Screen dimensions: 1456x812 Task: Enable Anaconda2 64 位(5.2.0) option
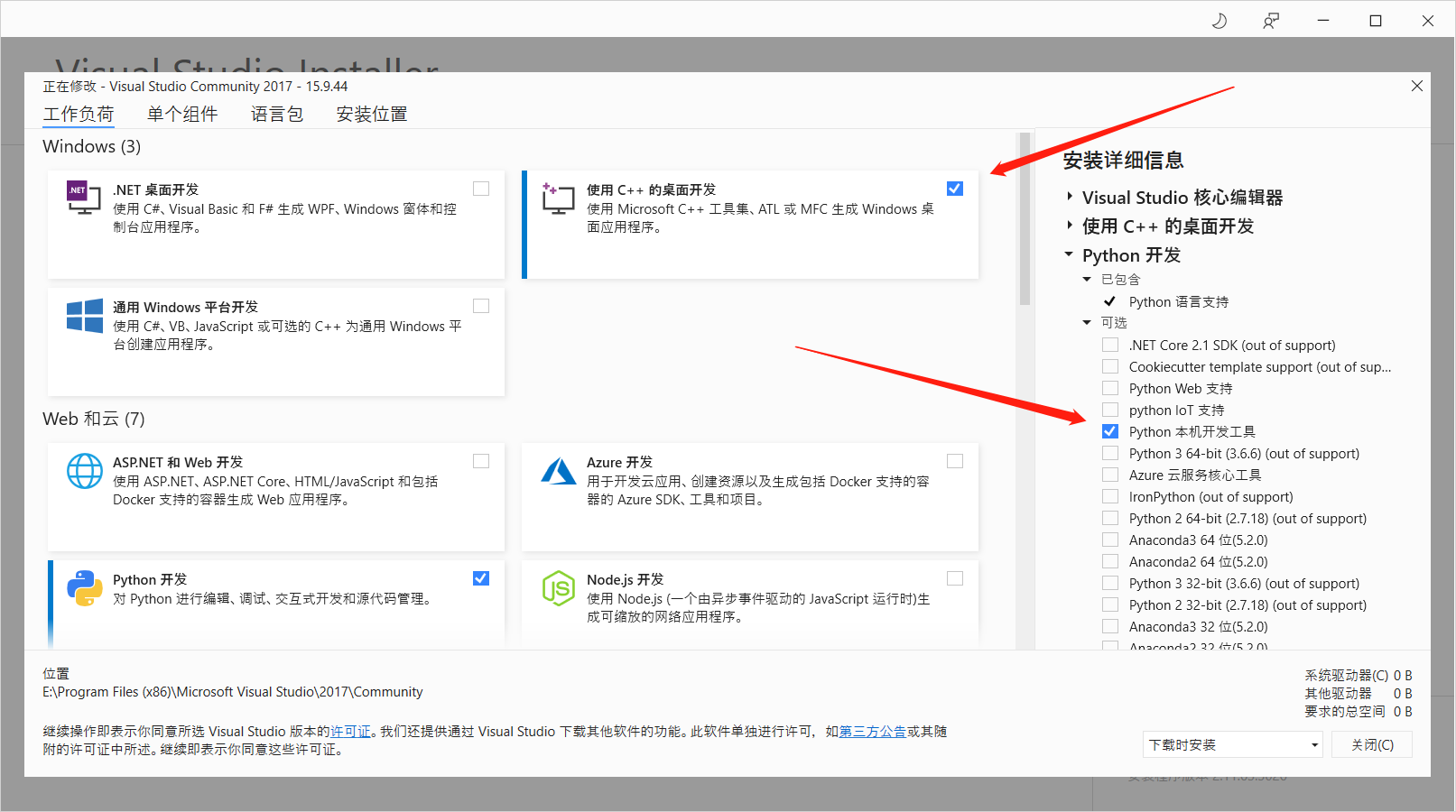[x=1110, y=561]
